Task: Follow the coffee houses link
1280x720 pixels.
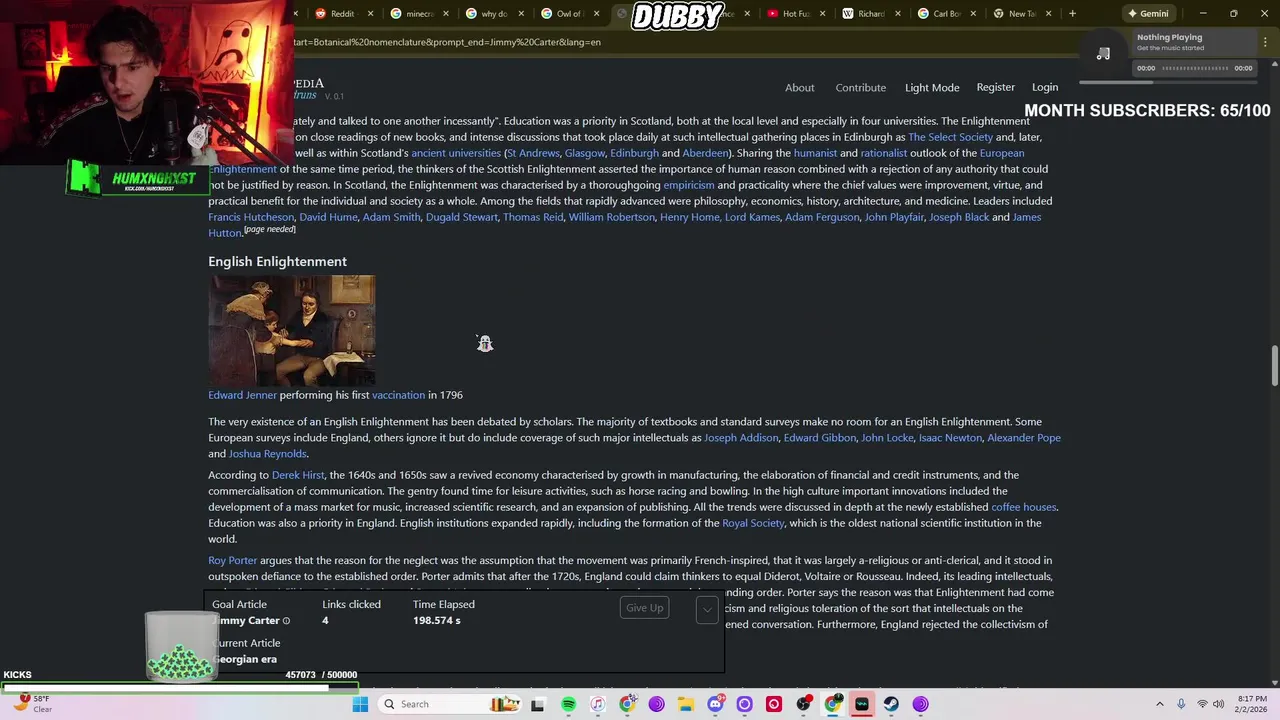Action: 1023,507
